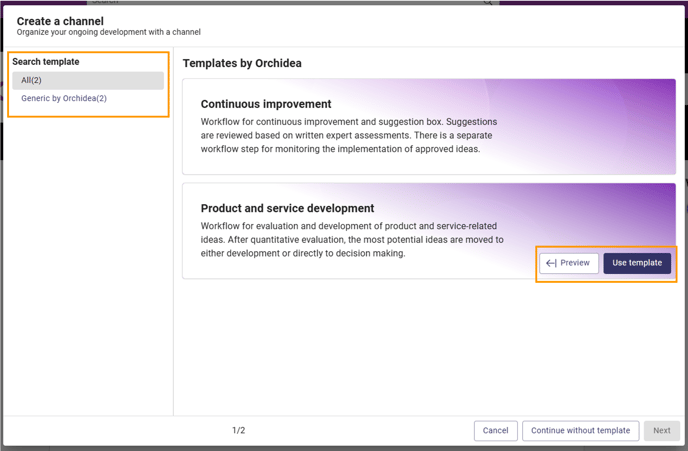688x451 pixels.
Task: Click the 1/2 step indicator
Action: coord(239,430)
